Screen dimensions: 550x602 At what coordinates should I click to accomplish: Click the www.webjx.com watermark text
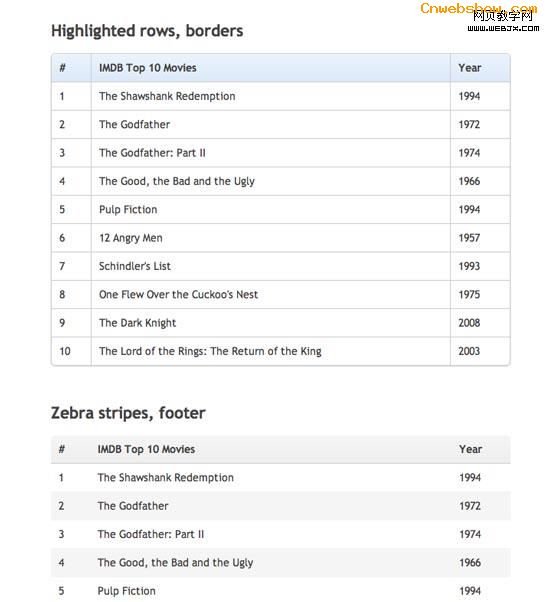click(x=503, y=28)
